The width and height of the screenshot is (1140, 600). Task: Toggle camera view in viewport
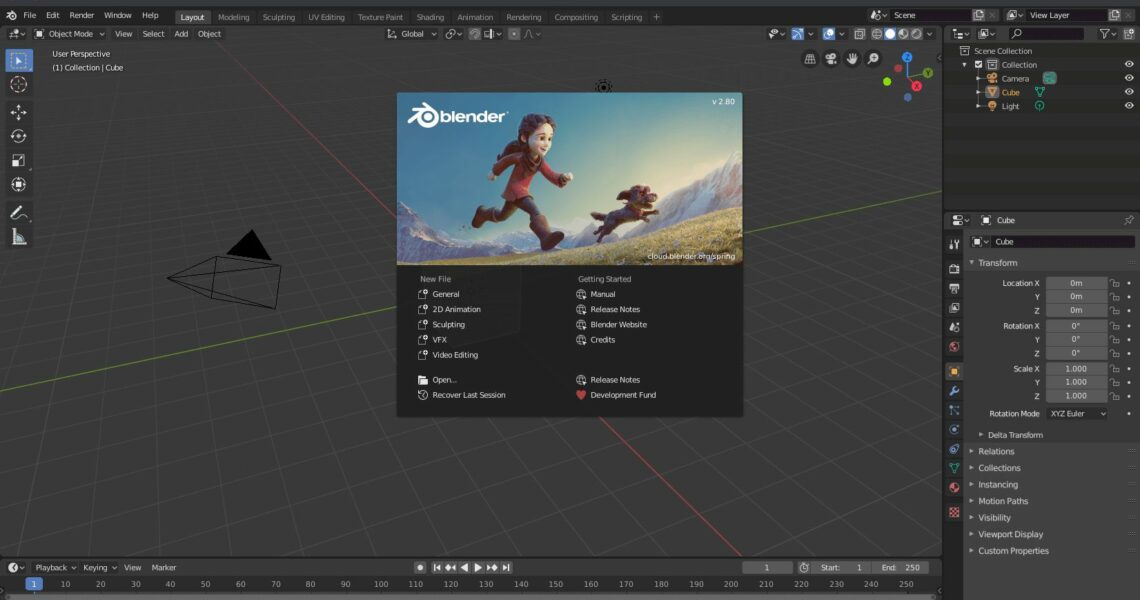tap(831, 59)
